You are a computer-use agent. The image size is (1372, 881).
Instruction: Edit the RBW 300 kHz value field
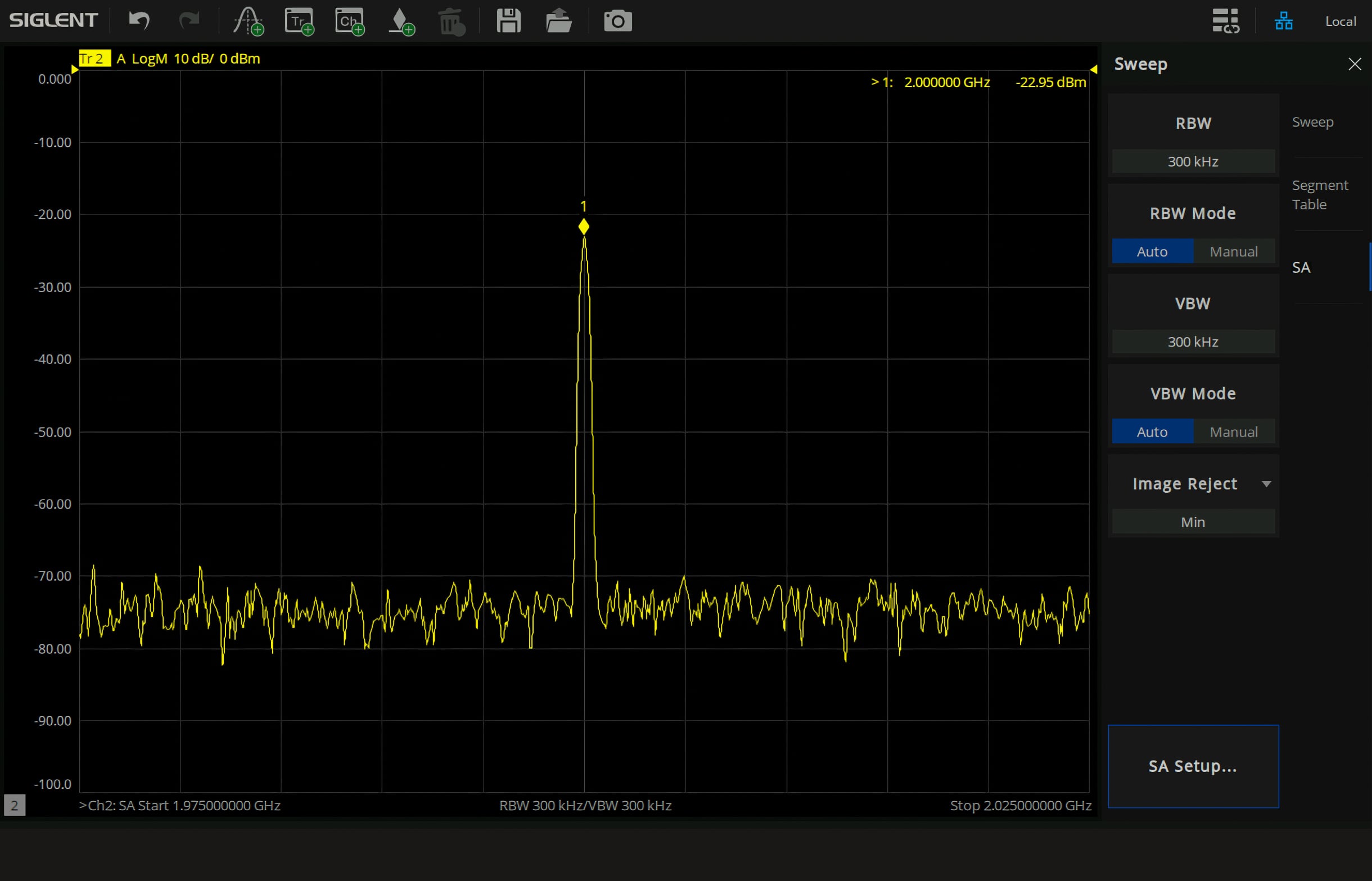[x=1193, y=161]
